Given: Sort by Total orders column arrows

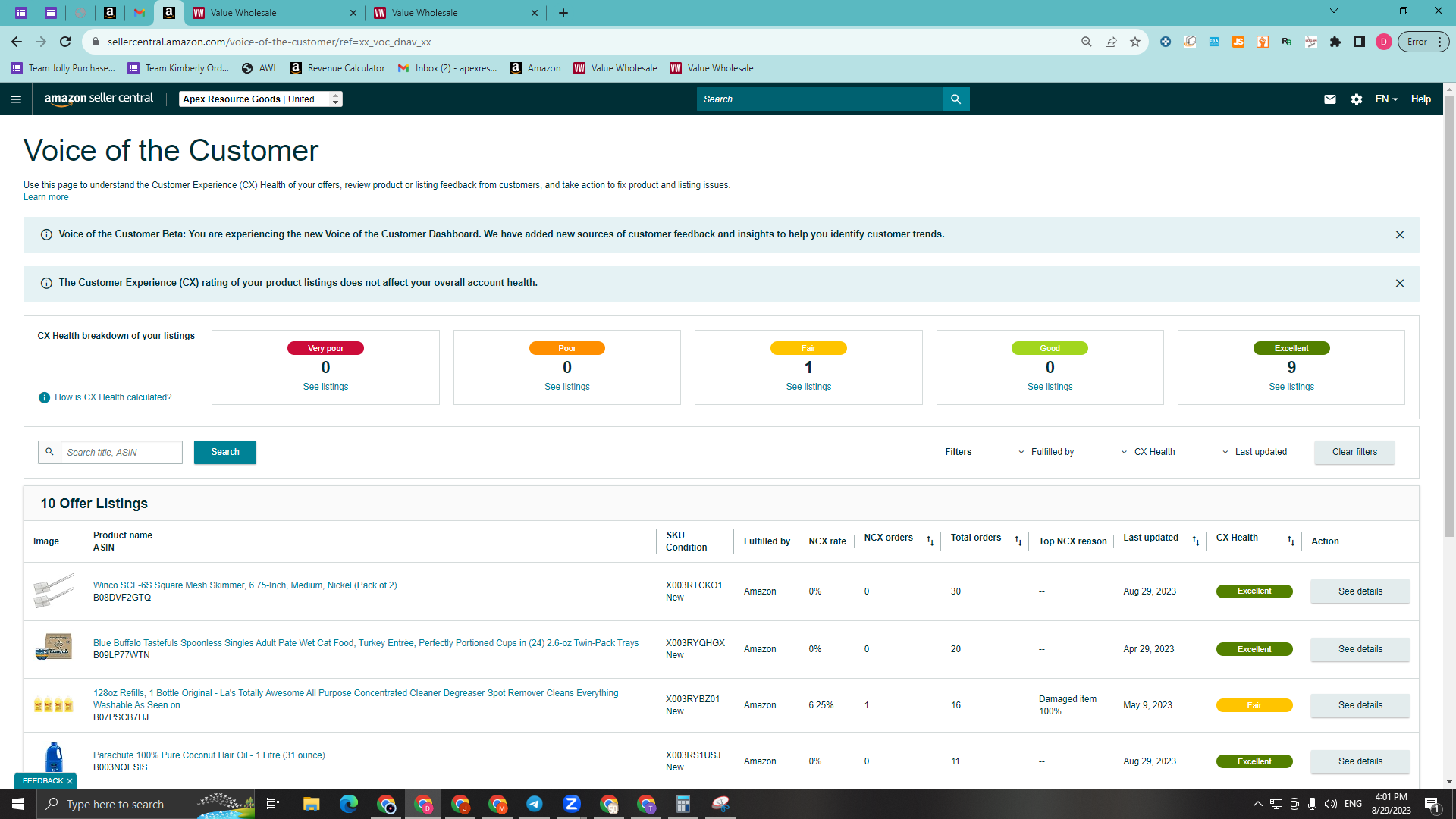Looking at the screenshot, I should 1018,541.
